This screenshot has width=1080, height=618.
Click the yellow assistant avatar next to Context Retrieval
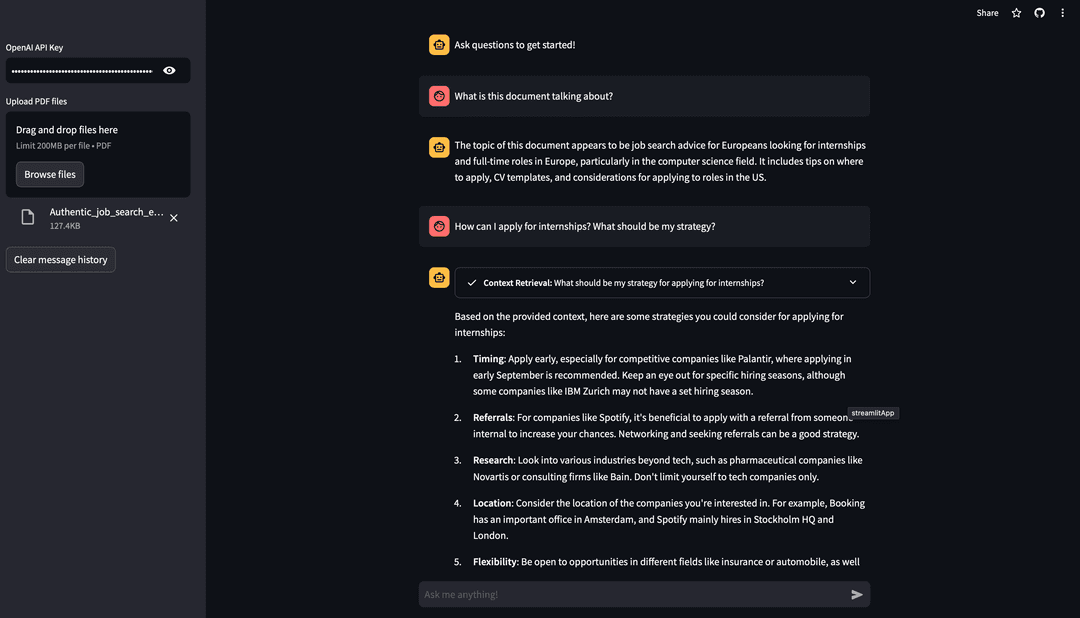click(438, 278)
